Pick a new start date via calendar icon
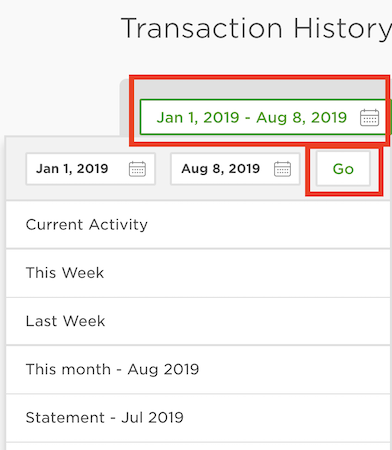Viewport: 392px width, 450px height. click(x=137, y=169)
